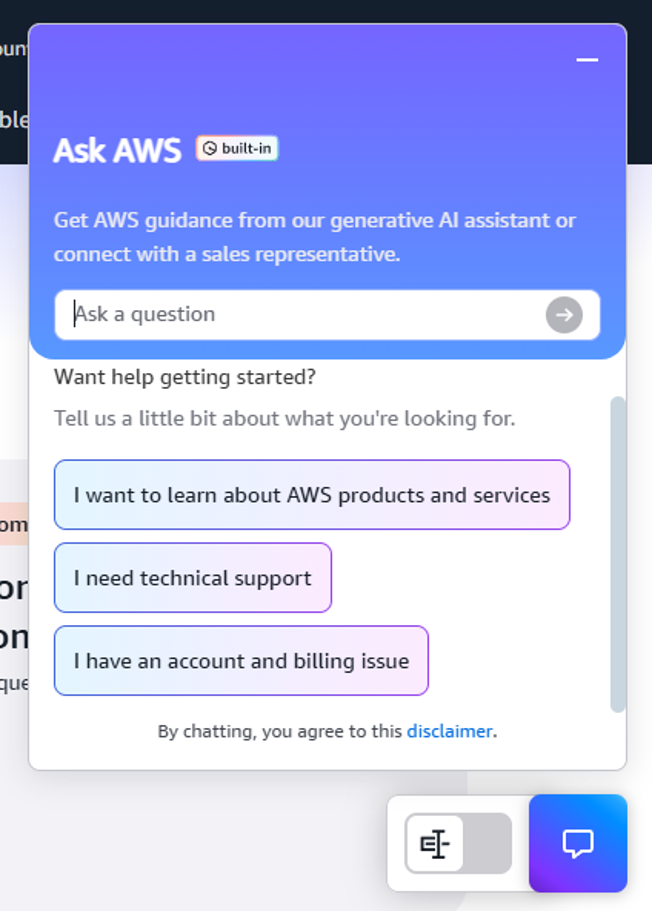Viewport: 652px width, 912px height.
Task: Click the orange tag behind the chat panel
Action: point(13,524)
